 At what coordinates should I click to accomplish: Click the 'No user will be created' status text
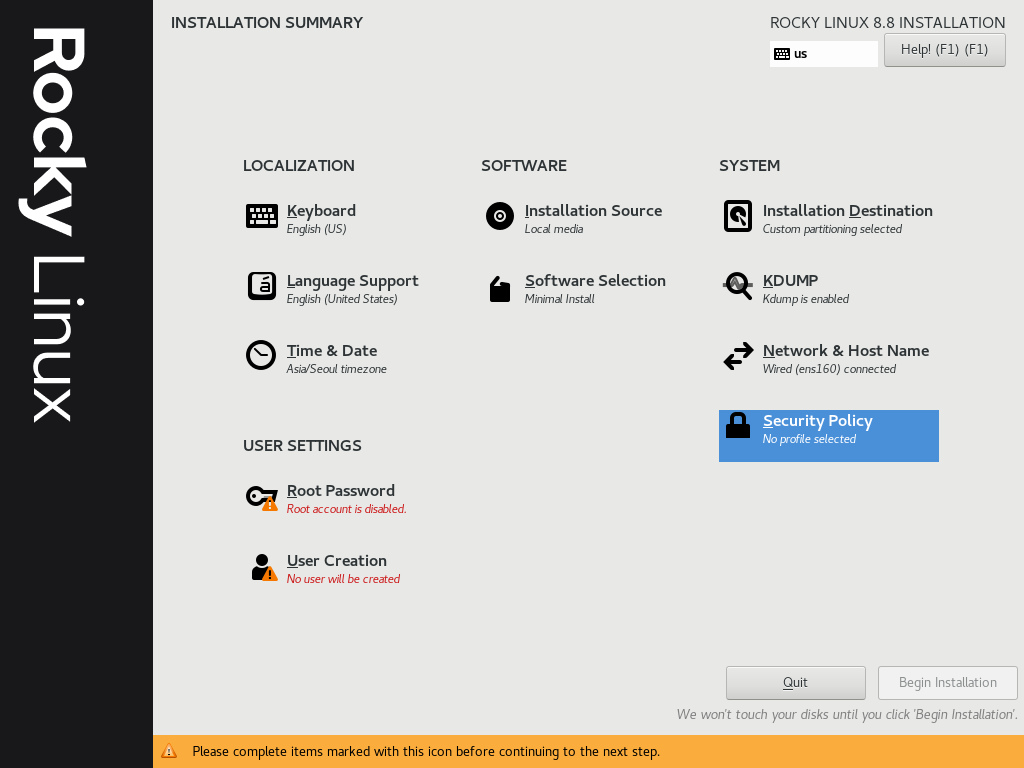tap(343, 579)
